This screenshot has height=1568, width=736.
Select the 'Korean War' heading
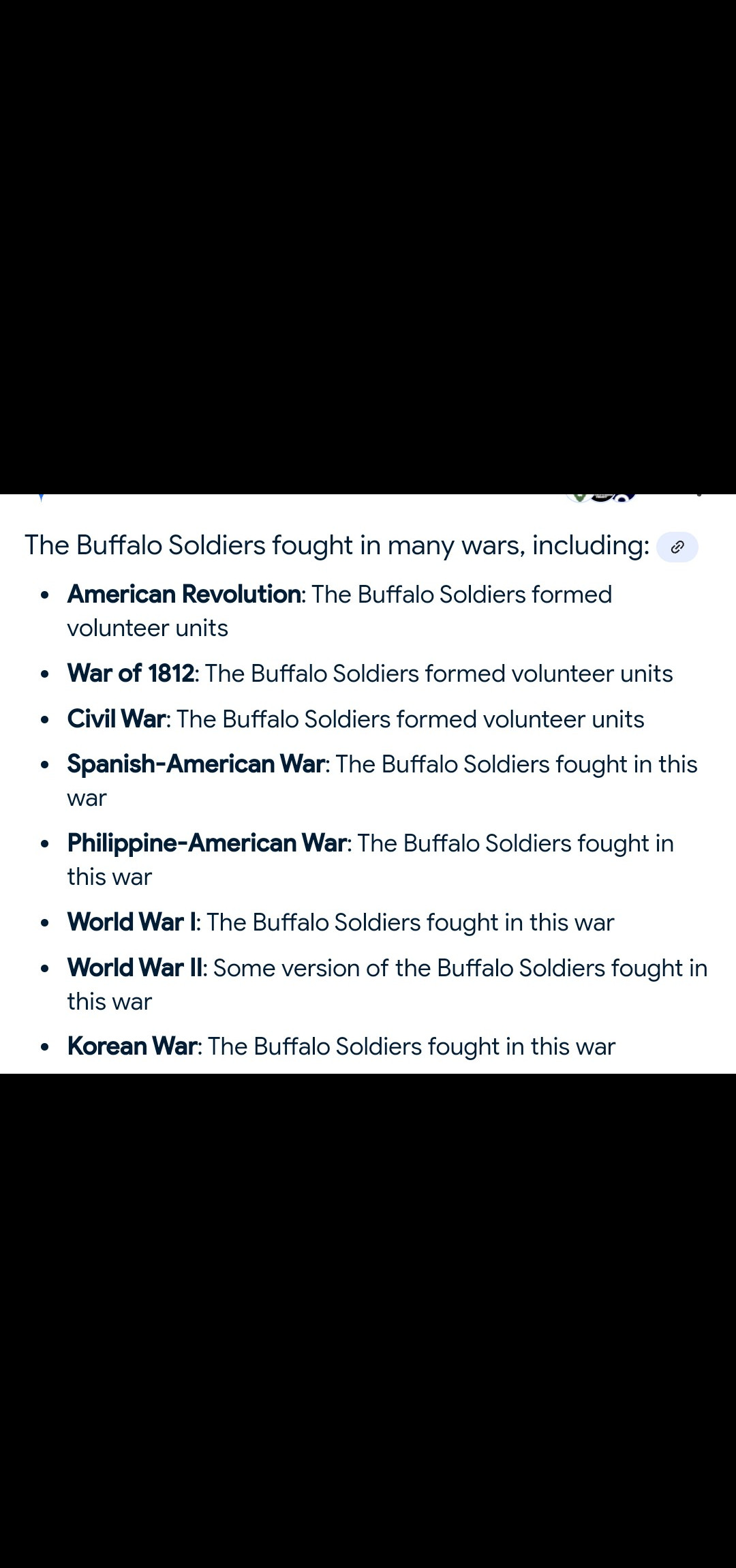[x=132, y=1046]
